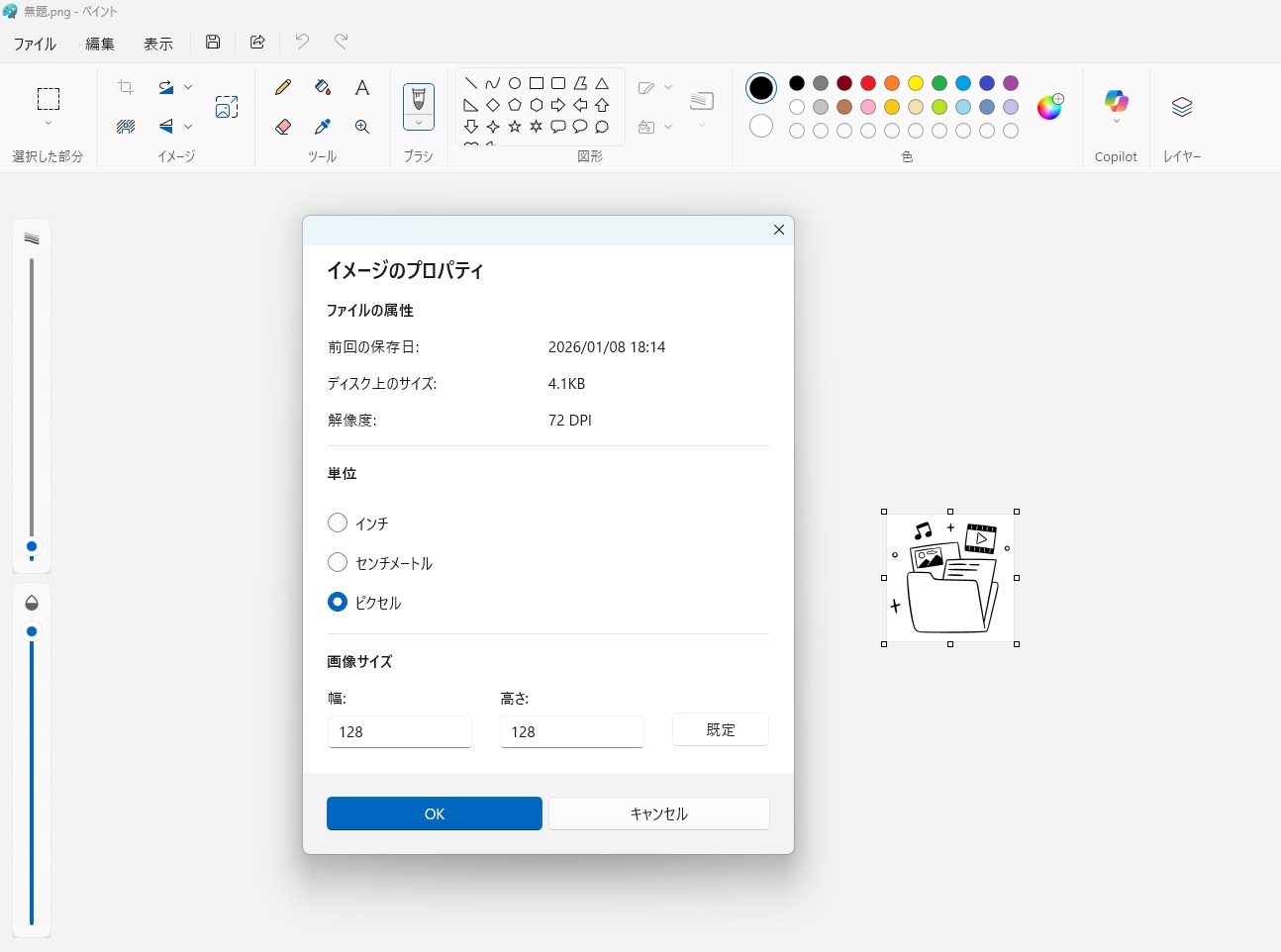Select the Diamond shape
1281x952 pixels.
click(x=493, y=105)
